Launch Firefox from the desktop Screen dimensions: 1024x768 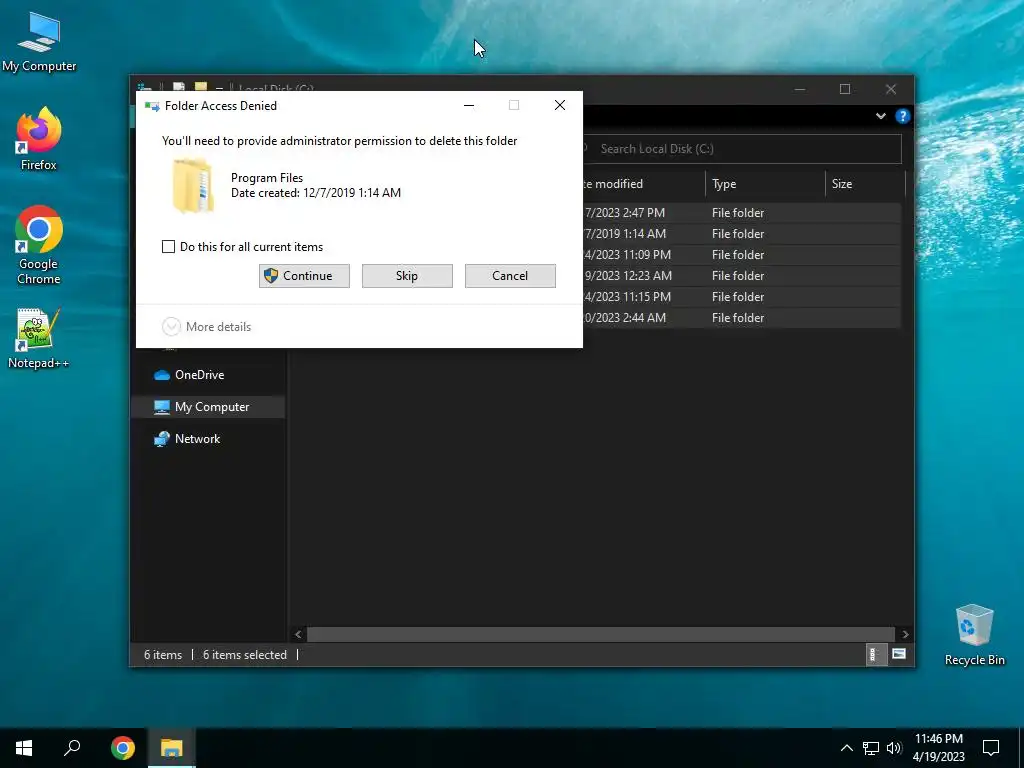click(x=39, y=138)
